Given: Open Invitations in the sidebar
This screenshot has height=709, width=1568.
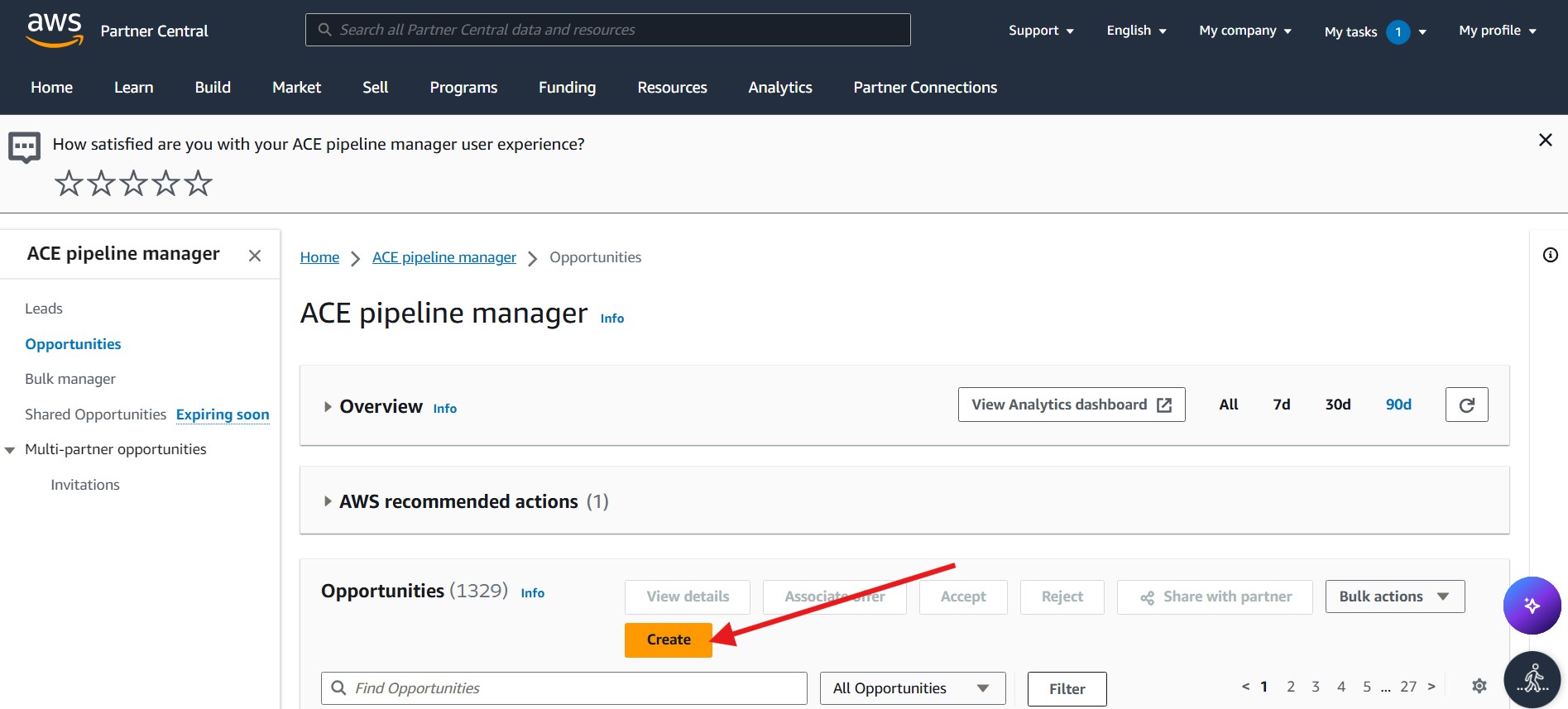Looking at the screenshot, I should [85, 485].
